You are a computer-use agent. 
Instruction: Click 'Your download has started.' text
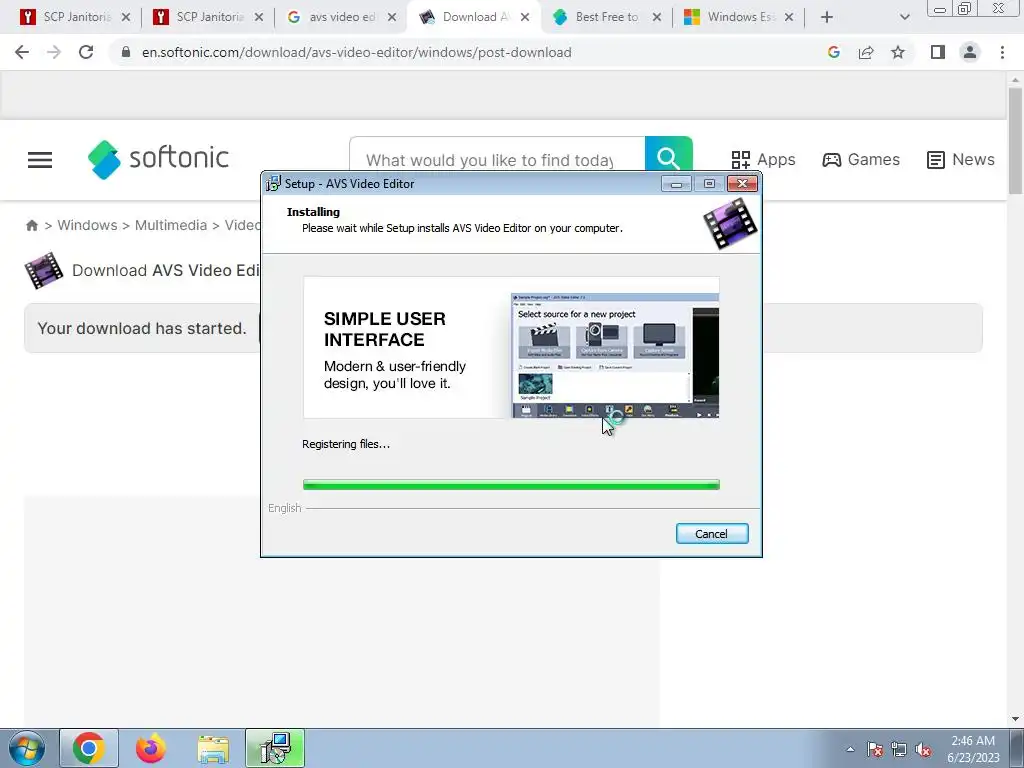pyautogui.click(x=142, y=328)
